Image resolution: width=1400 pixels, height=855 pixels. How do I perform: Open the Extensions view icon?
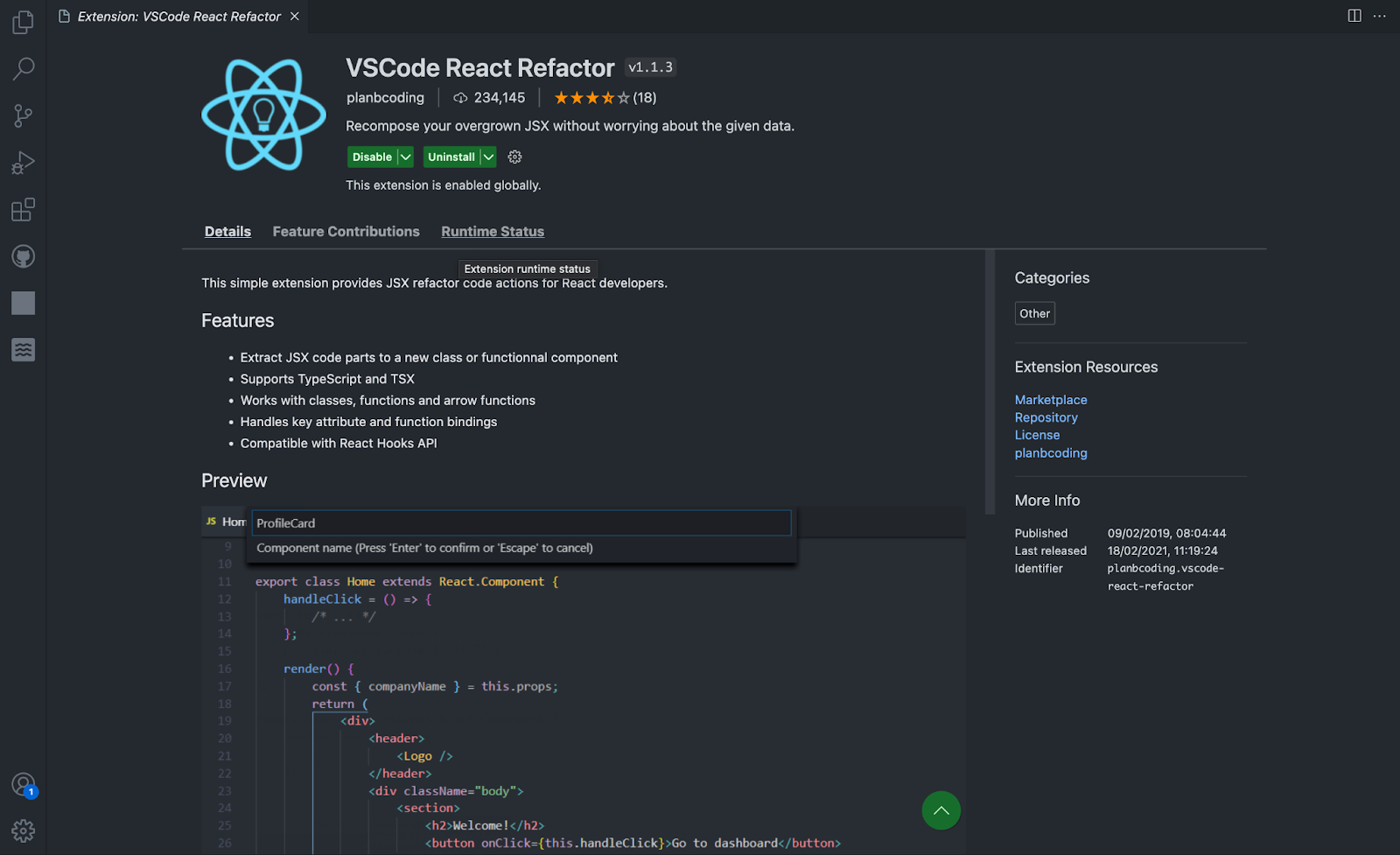[24, 210]
